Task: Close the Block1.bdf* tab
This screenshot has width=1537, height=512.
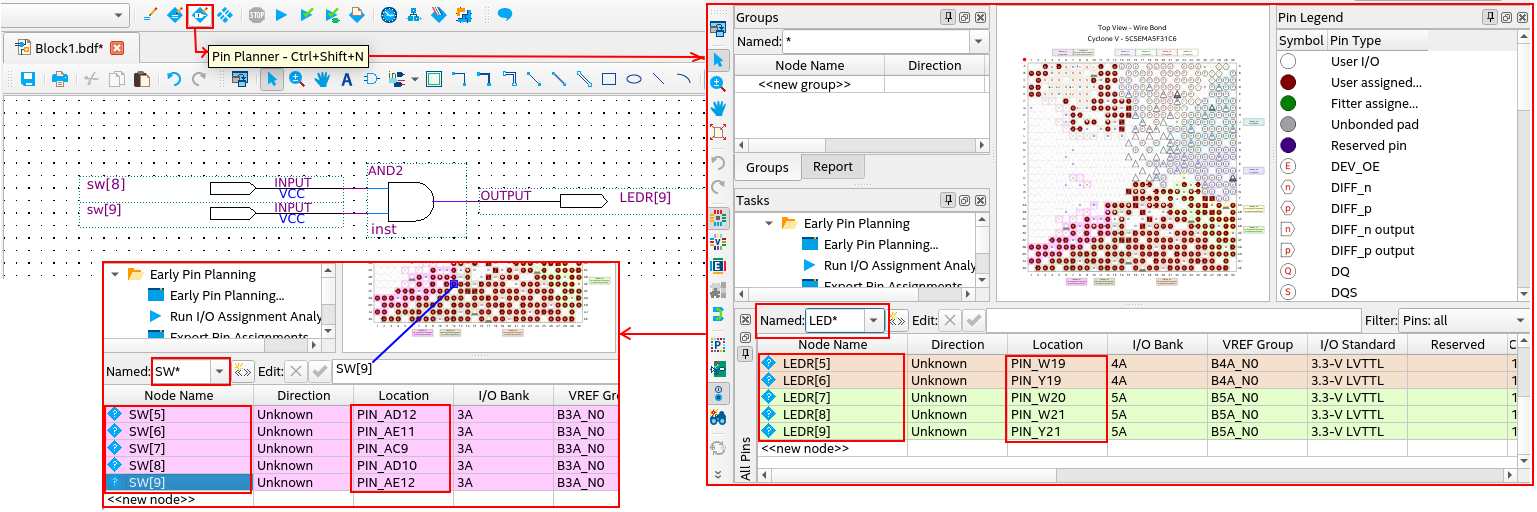Action: pos(117,48)
